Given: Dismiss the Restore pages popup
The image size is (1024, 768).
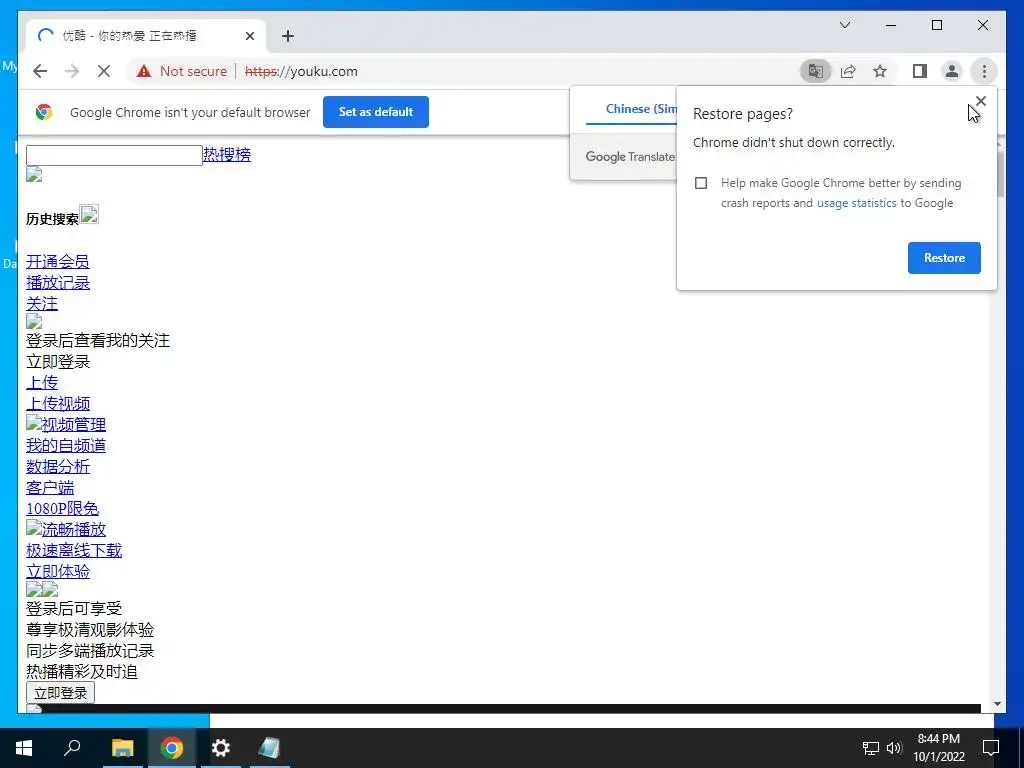Looking at the screenshot, I should click(x=980, y=101).
